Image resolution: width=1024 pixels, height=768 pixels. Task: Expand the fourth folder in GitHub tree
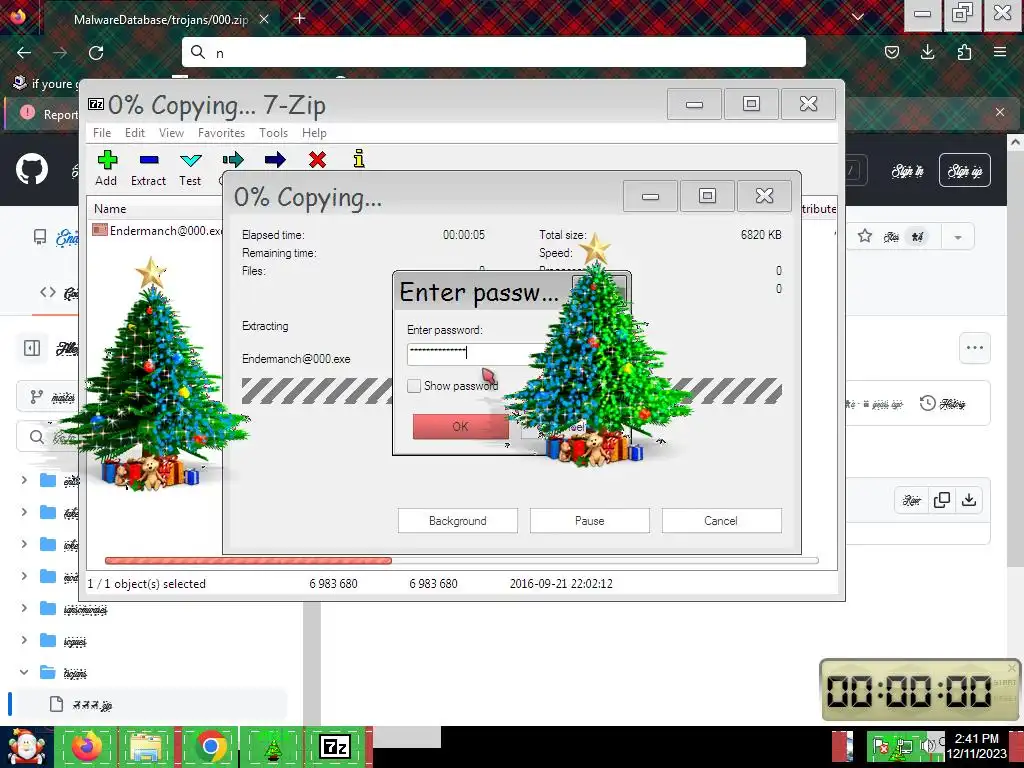pos(24,576)
